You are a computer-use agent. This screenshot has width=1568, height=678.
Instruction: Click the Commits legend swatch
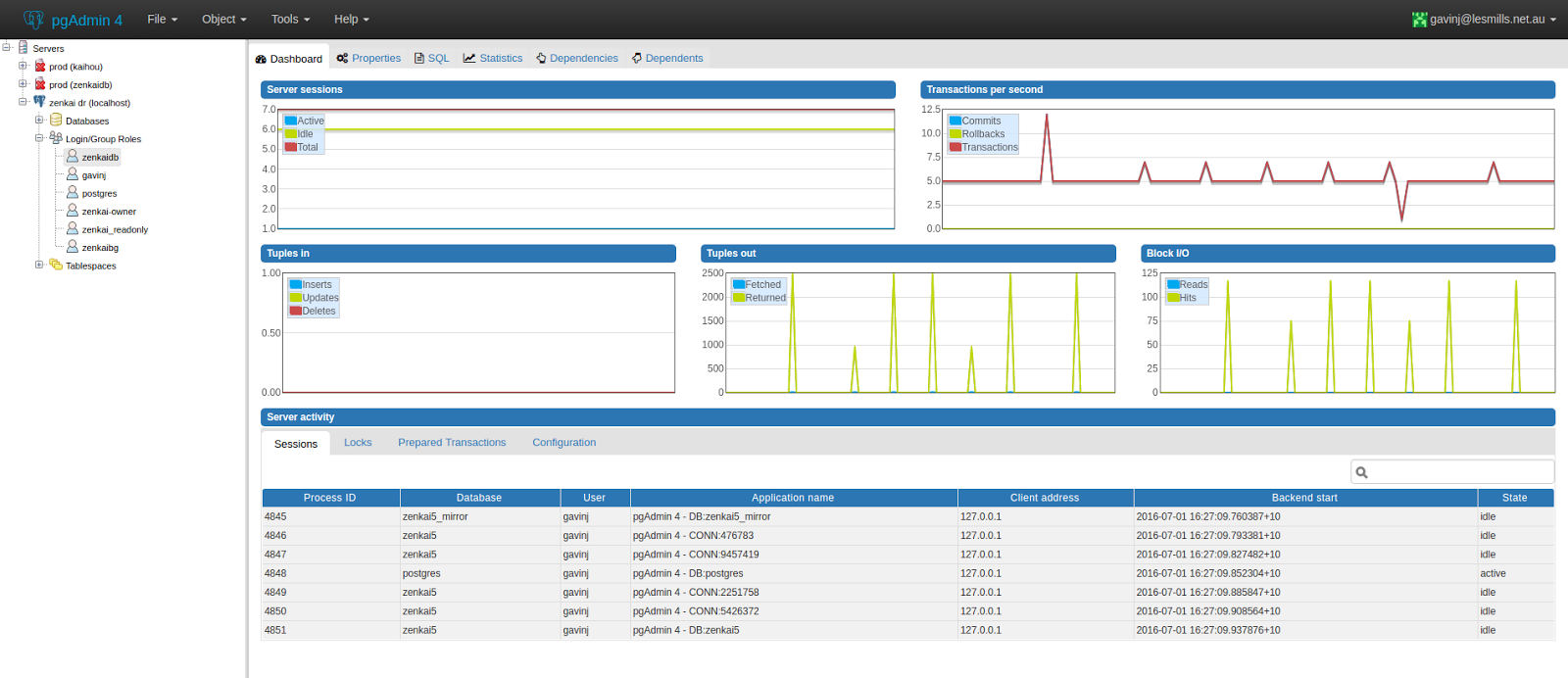coord(955,121)
